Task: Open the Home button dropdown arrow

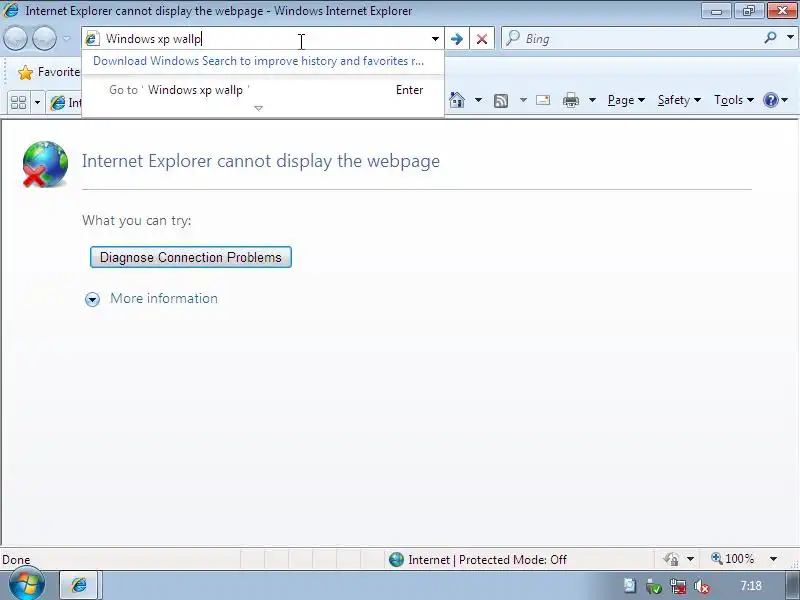Action: [478, 100]
